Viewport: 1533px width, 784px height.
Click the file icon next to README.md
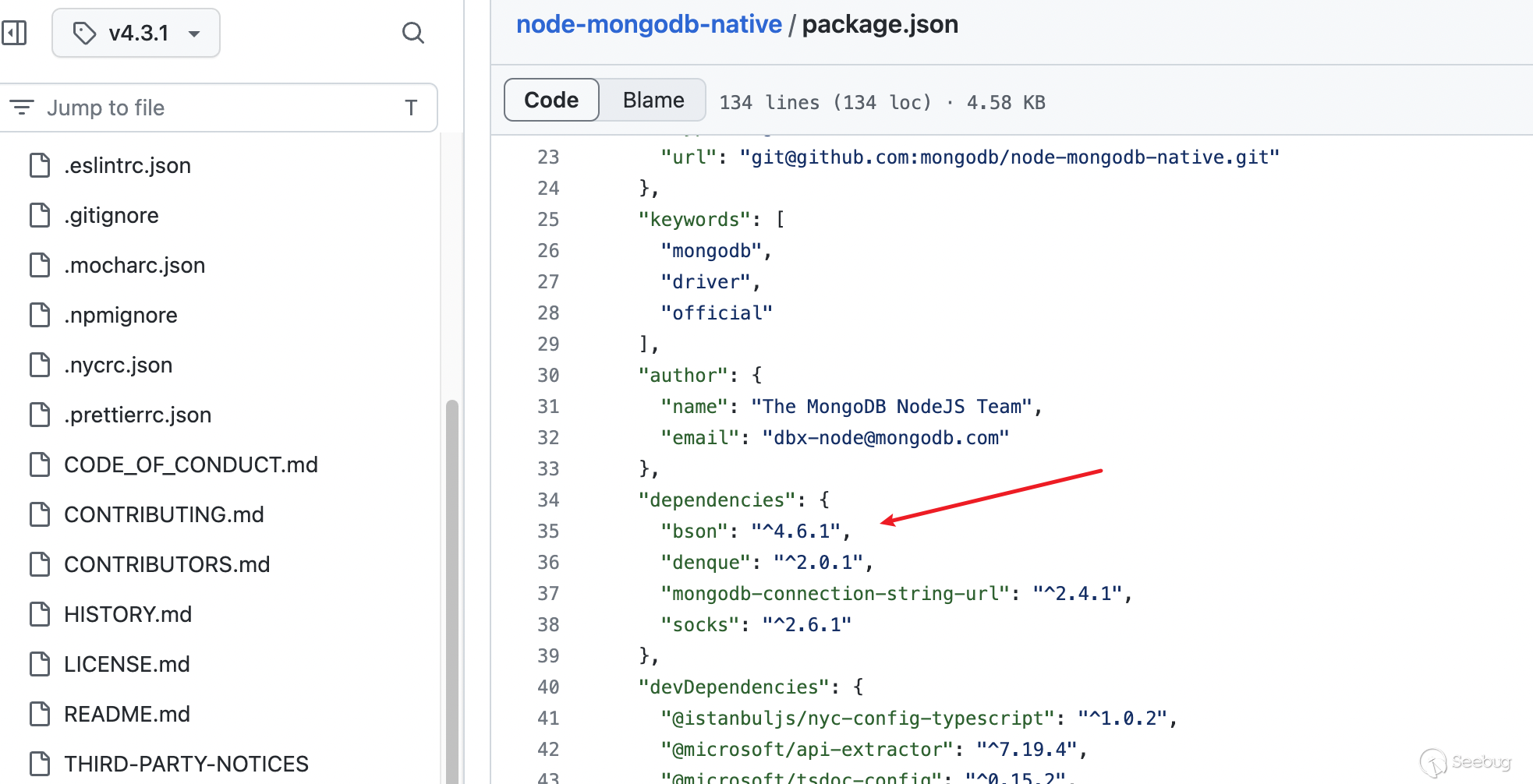[x=40, y=714]
